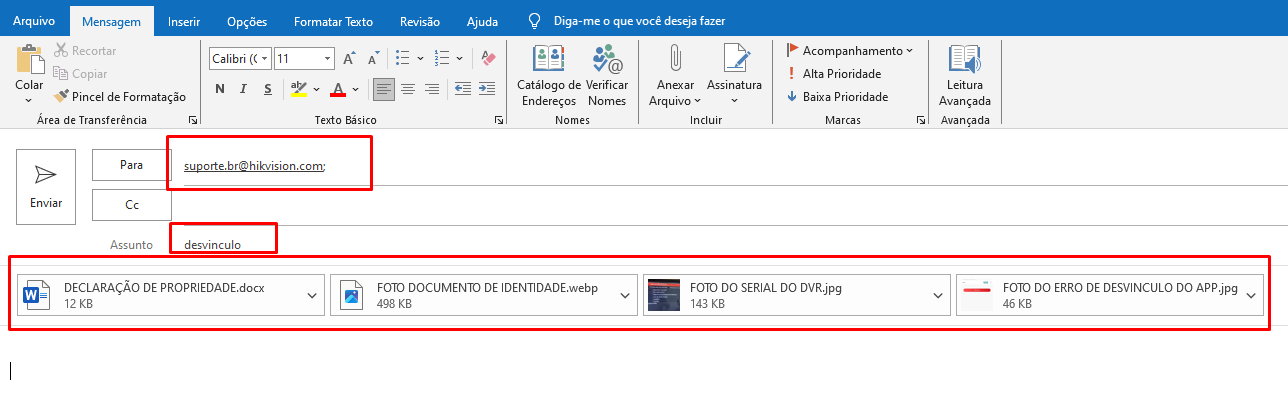Click the Pincel de Formatação brush
The height and width of the screenshot is (414, 1288).
[x=121, y=97]
